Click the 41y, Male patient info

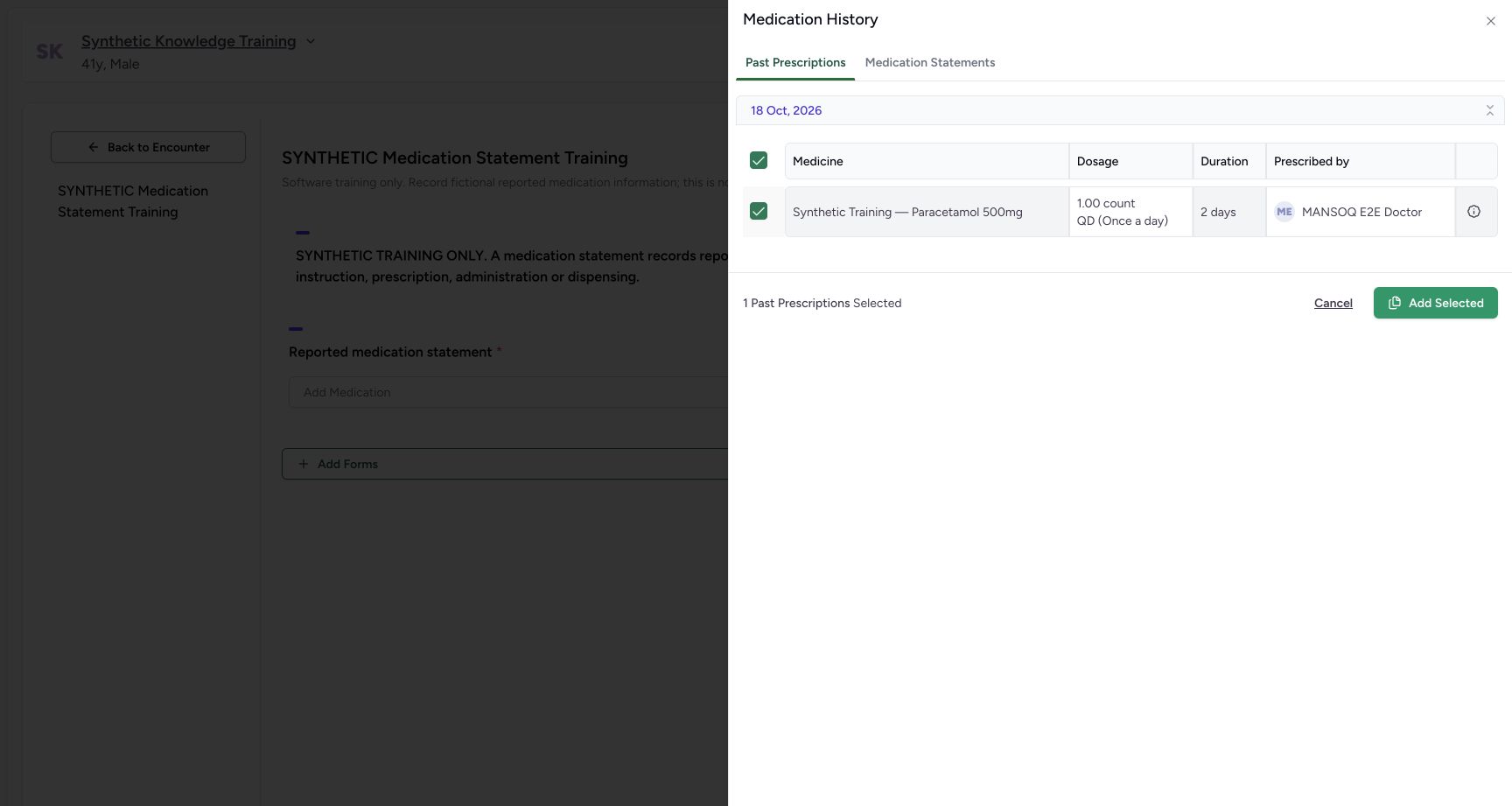(x=110, y=64)
